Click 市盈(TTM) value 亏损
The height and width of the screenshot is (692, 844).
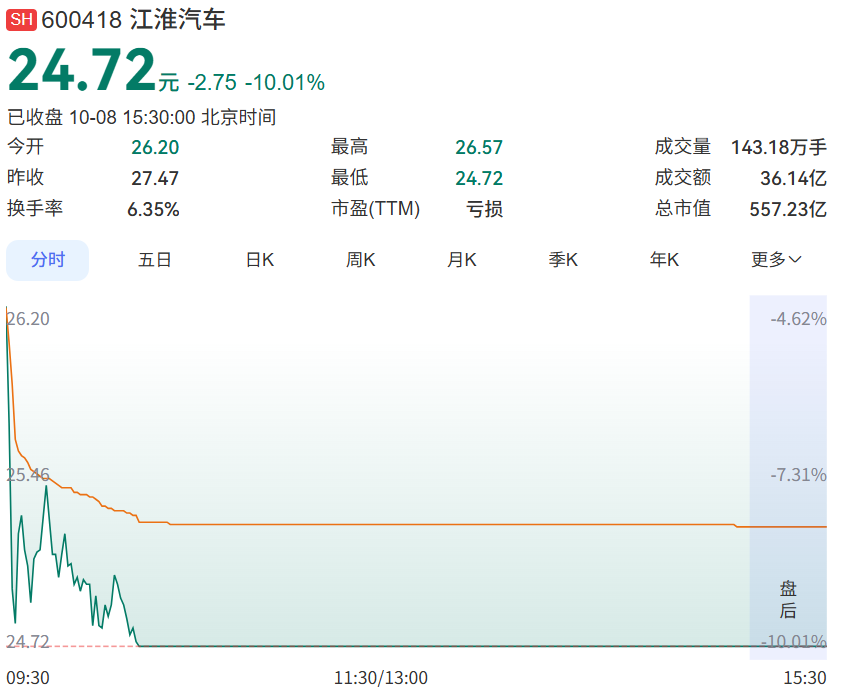484,209
